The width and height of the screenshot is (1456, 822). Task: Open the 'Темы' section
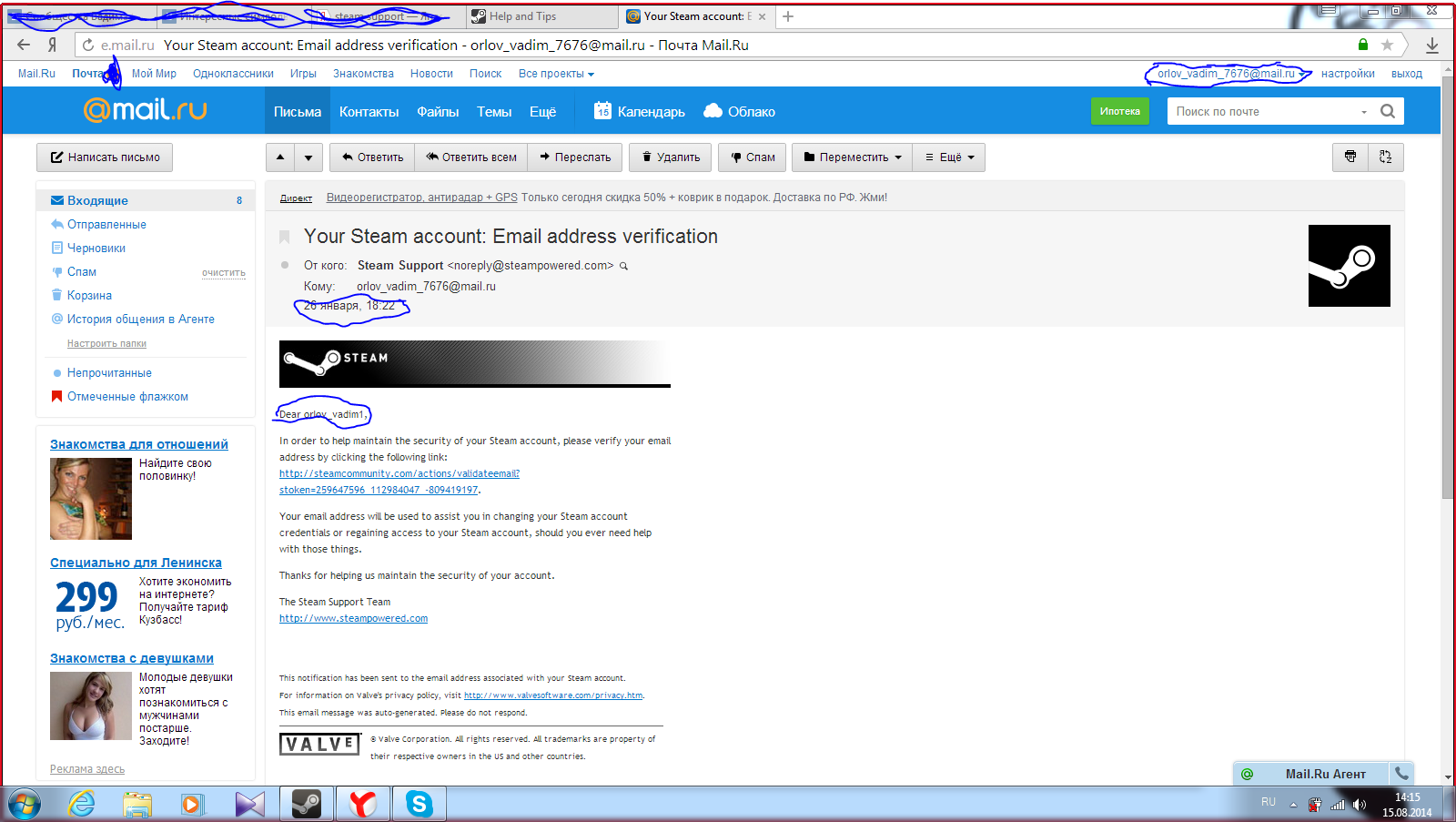click(x=494, y=111)
